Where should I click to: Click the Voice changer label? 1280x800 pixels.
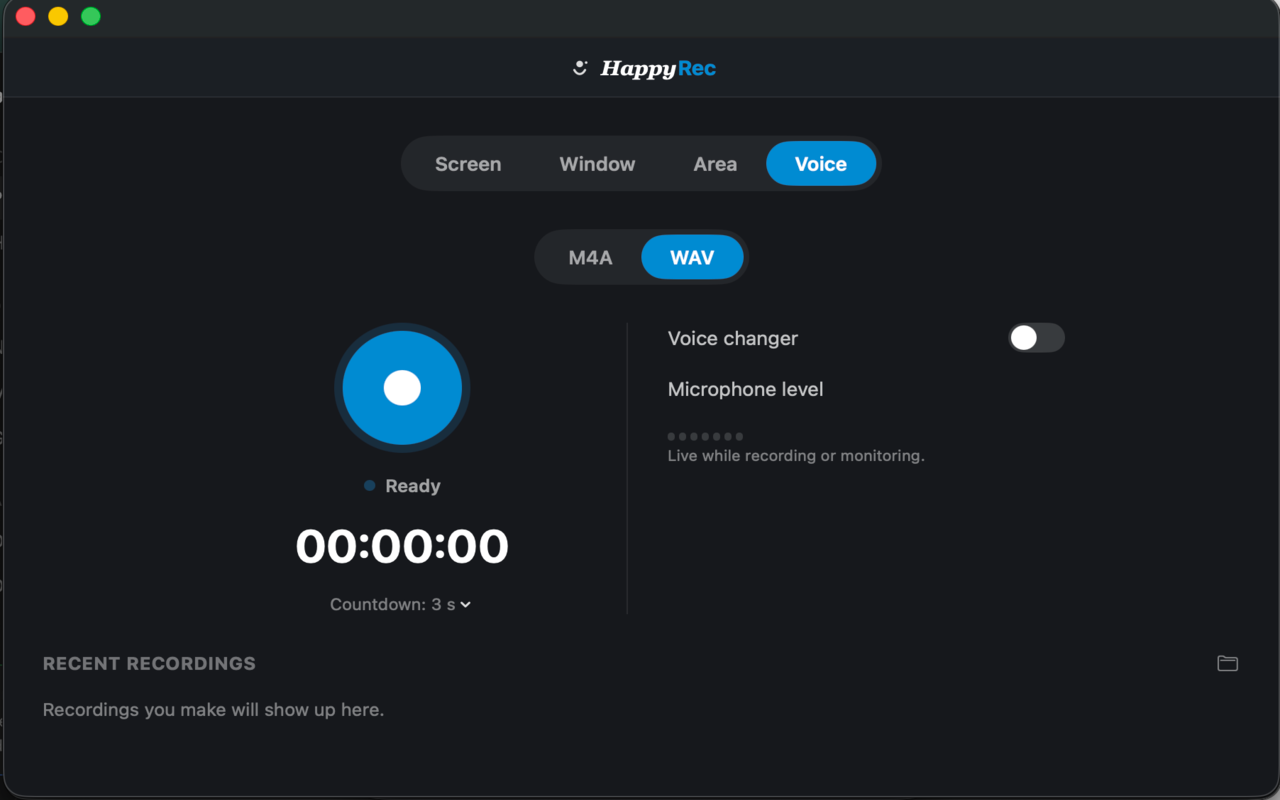[733, 338]
